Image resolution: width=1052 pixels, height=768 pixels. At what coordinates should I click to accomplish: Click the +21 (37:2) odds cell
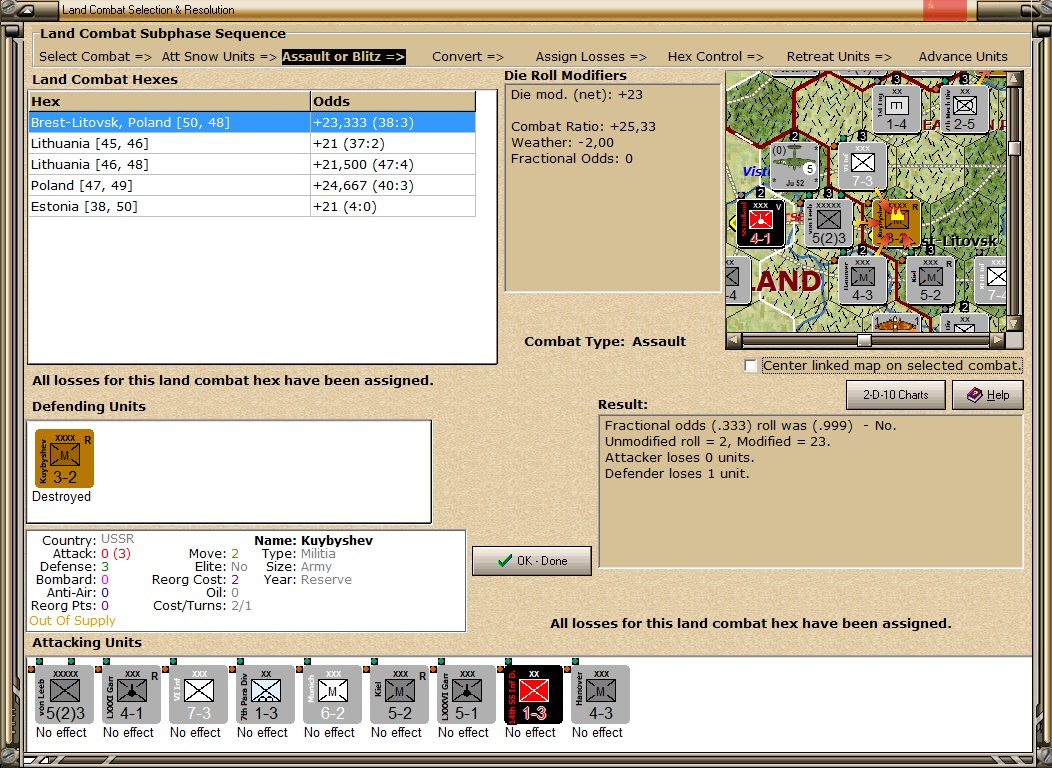point(393,144)
